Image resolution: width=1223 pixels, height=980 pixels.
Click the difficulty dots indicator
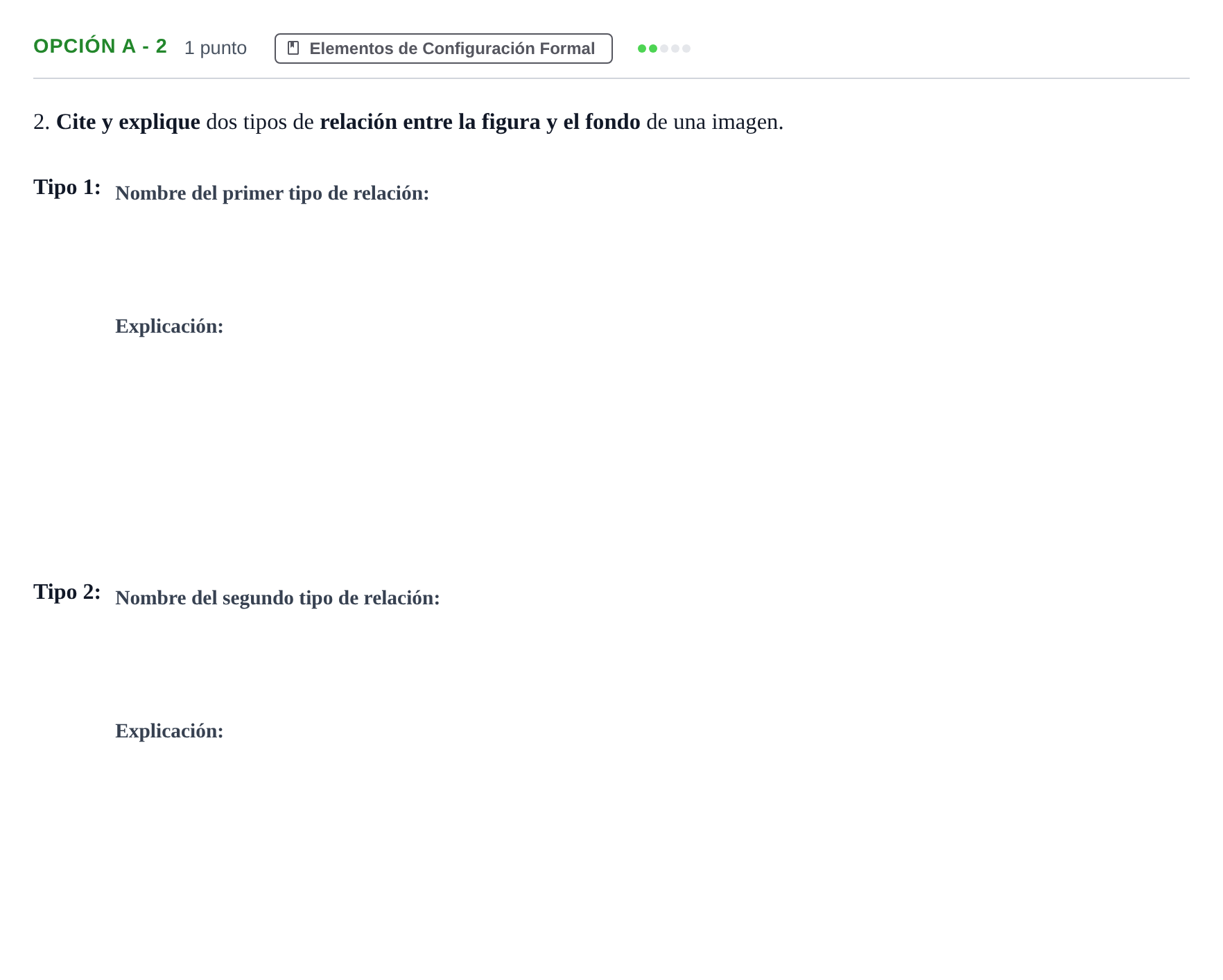point(664,49)
